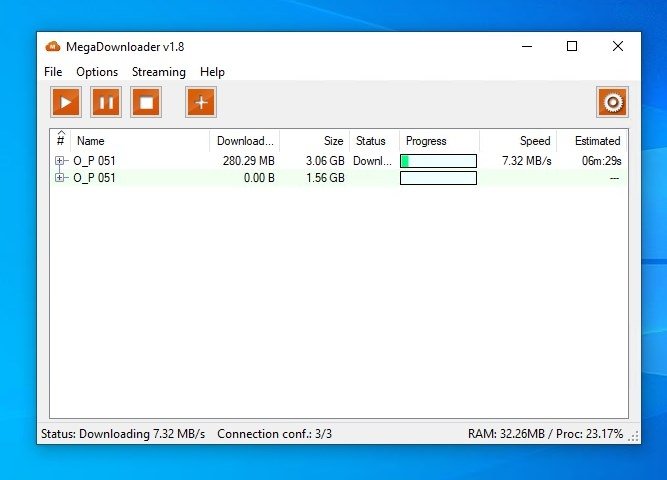Click the 1.56 GB size cell
667x480 pixels.
point(325,178)
